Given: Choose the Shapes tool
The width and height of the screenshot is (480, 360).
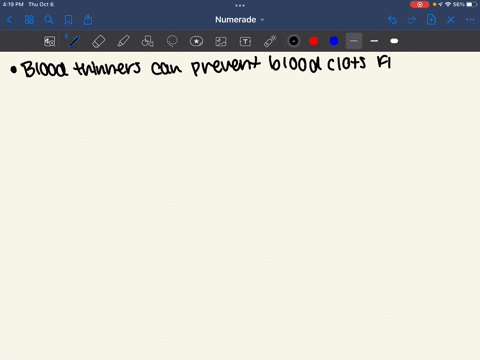Looking at the screenshot, I should pyautogui.click(x=147, y=41).
